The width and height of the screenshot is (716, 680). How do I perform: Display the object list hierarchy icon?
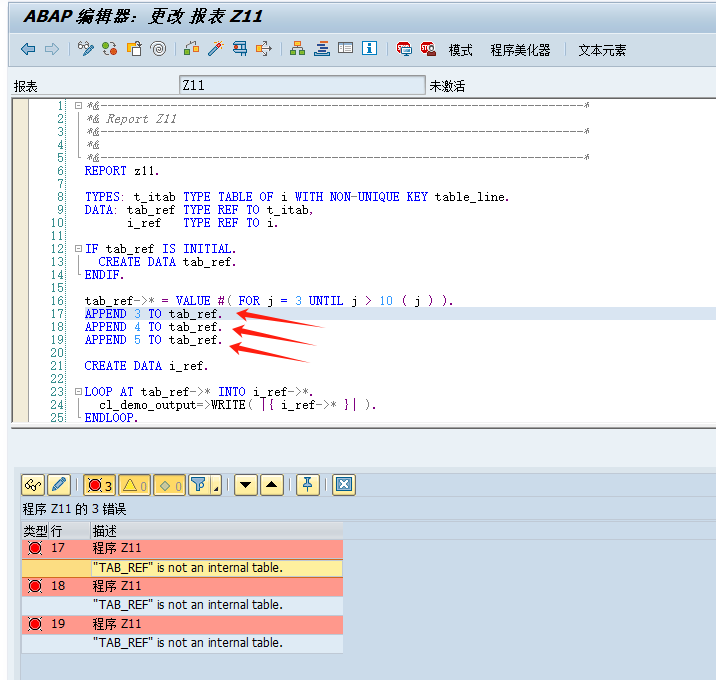(x=297, y=48)
